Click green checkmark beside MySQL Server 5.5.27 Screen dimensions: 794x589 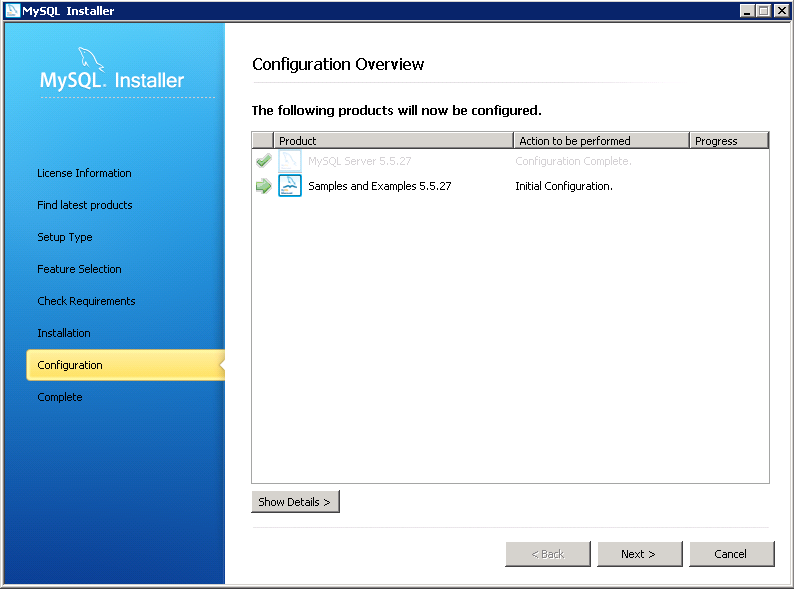[x=264, y=161]
